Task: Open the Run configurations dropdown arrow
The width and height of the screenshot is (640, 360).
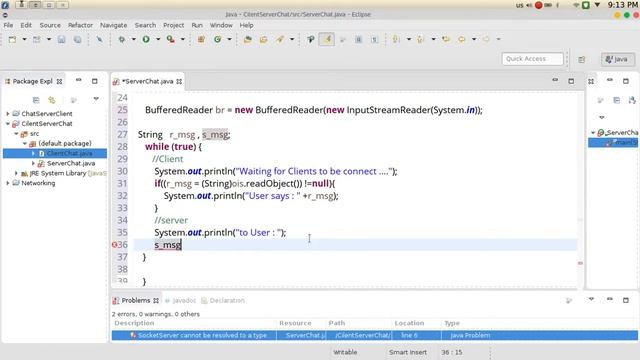Action: coord(158,40)
